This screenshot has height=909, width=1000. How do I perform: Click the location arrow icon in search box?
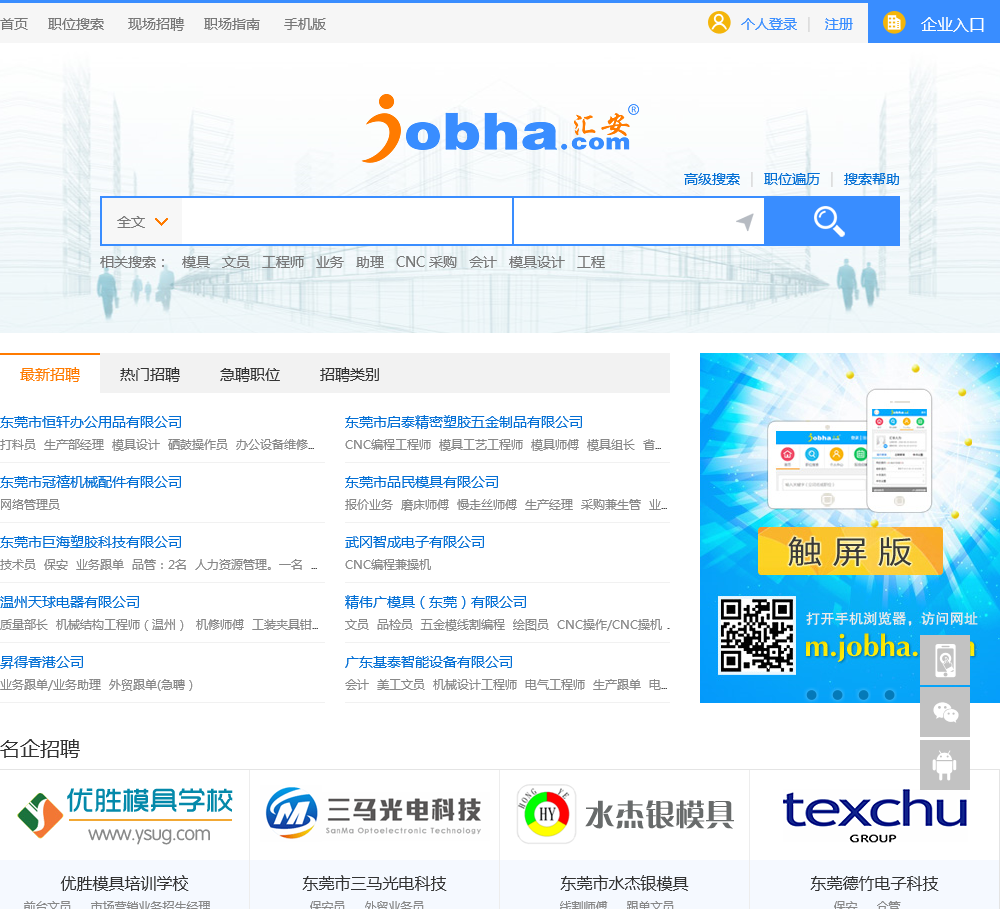point(744,222)
